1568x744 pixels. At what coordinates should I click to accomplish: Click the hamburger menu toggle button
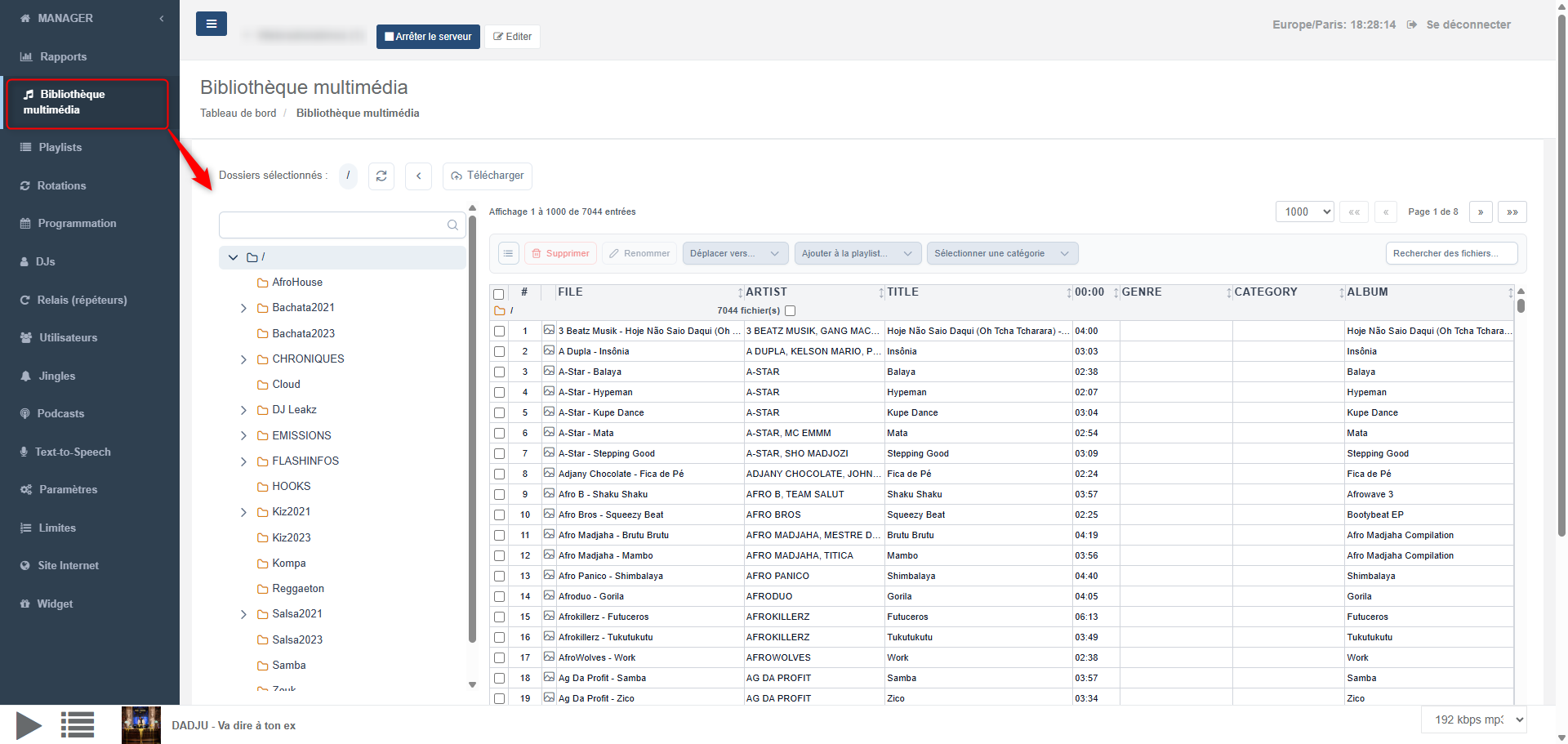pyautogui.click(x=211, y=24)
